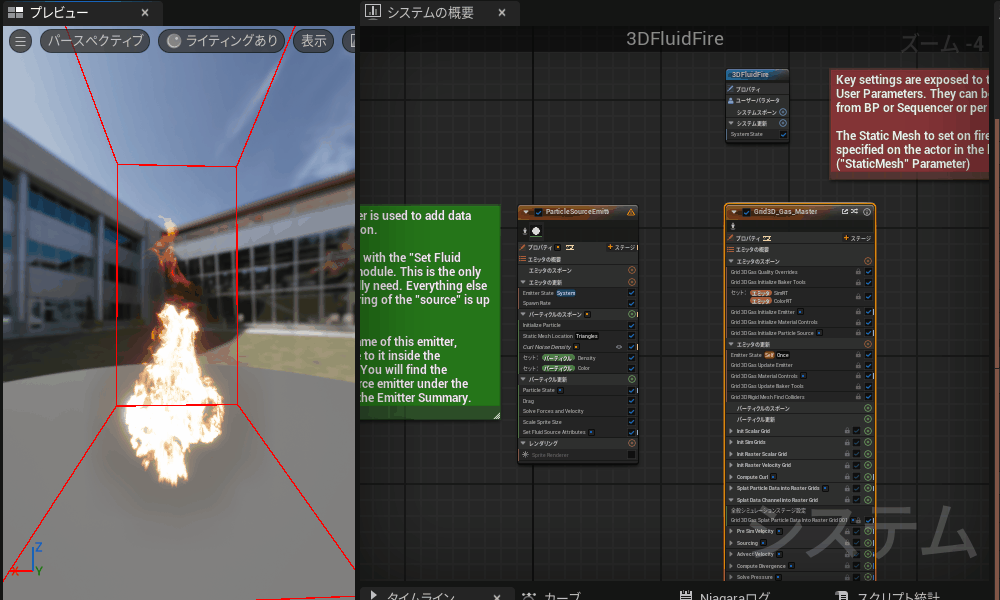Toggle the ParticleSourceEmitter enabled checkbox in header

point(539,212)
